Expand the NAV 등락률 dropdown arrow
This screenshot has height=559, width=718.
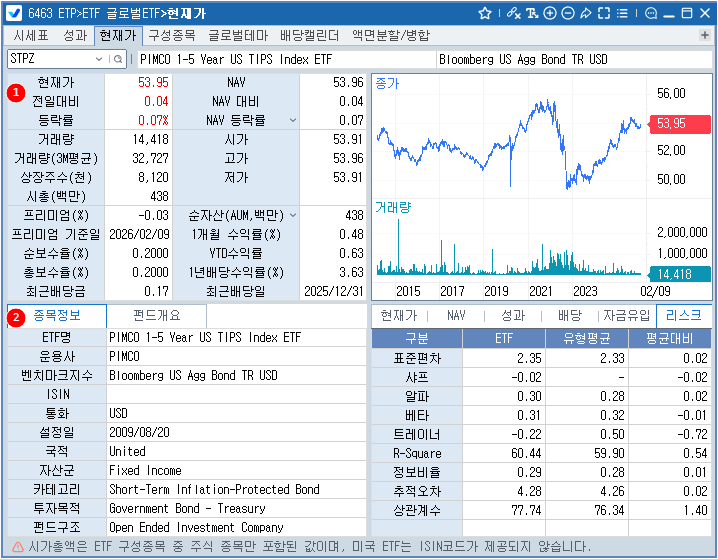coord(292,120)
